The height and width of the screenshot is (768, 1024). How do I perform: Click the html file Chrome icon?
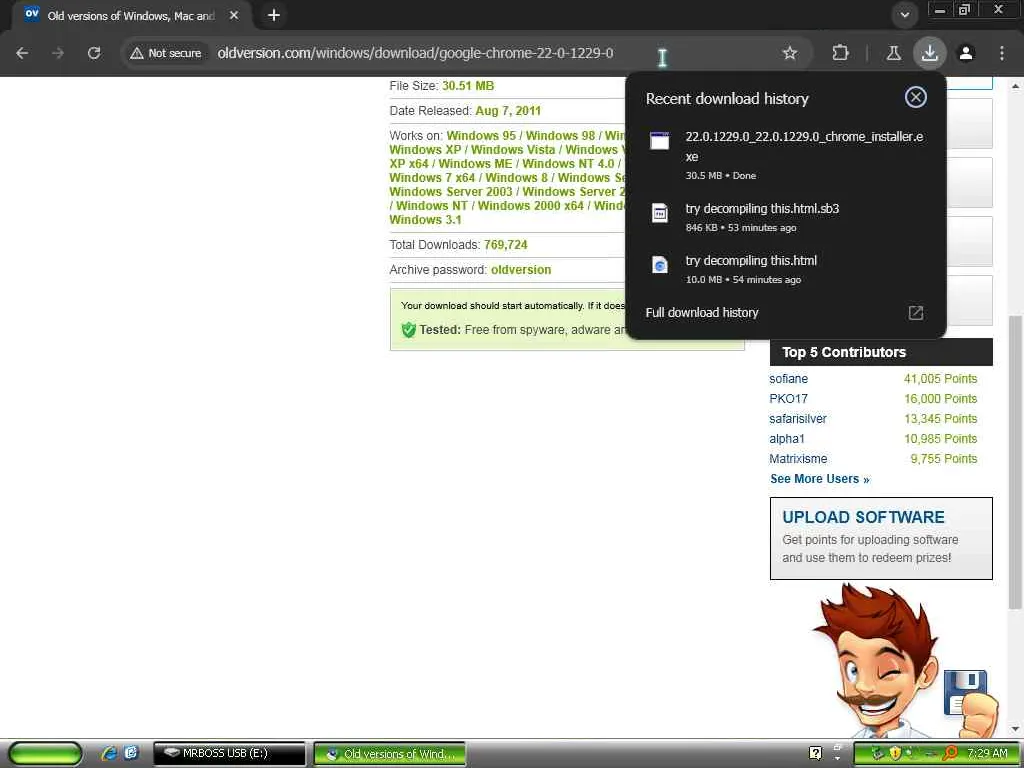660,265
